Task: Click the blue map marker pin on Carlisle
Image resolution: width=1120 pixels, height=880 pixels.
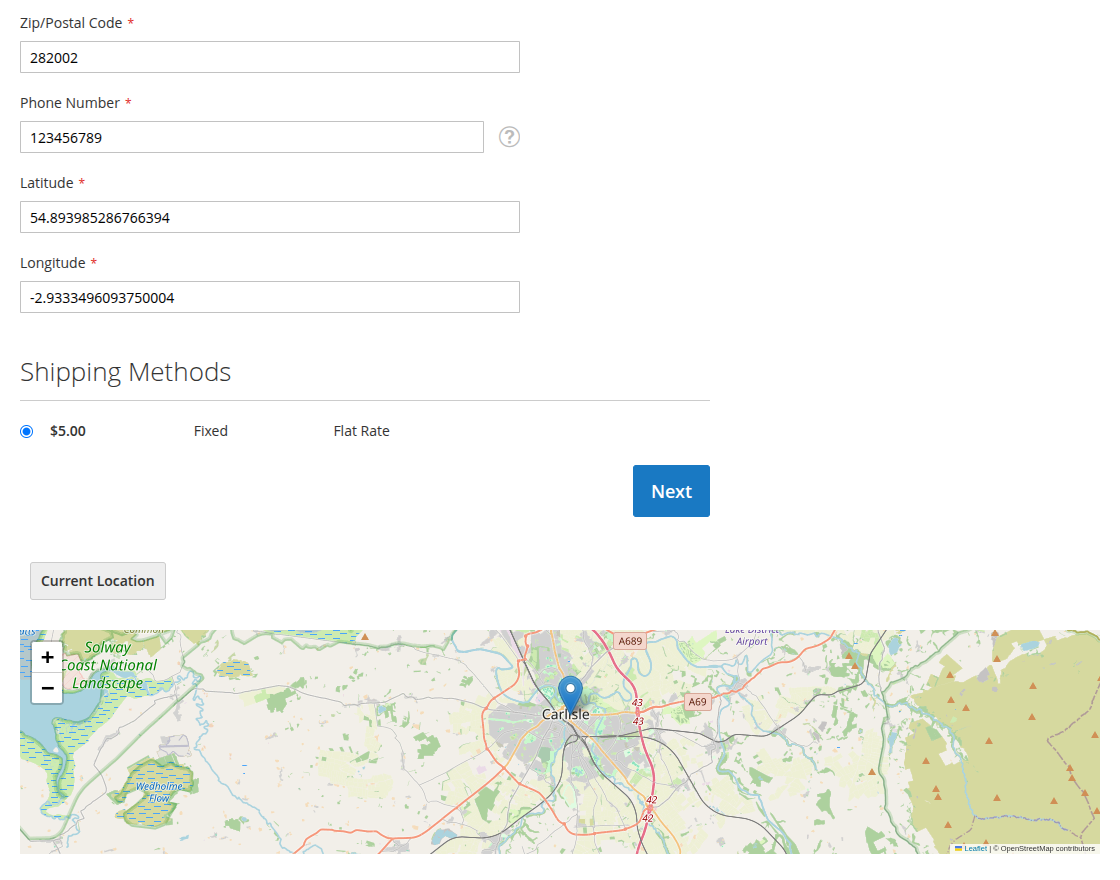Action: tap(570, 694)
